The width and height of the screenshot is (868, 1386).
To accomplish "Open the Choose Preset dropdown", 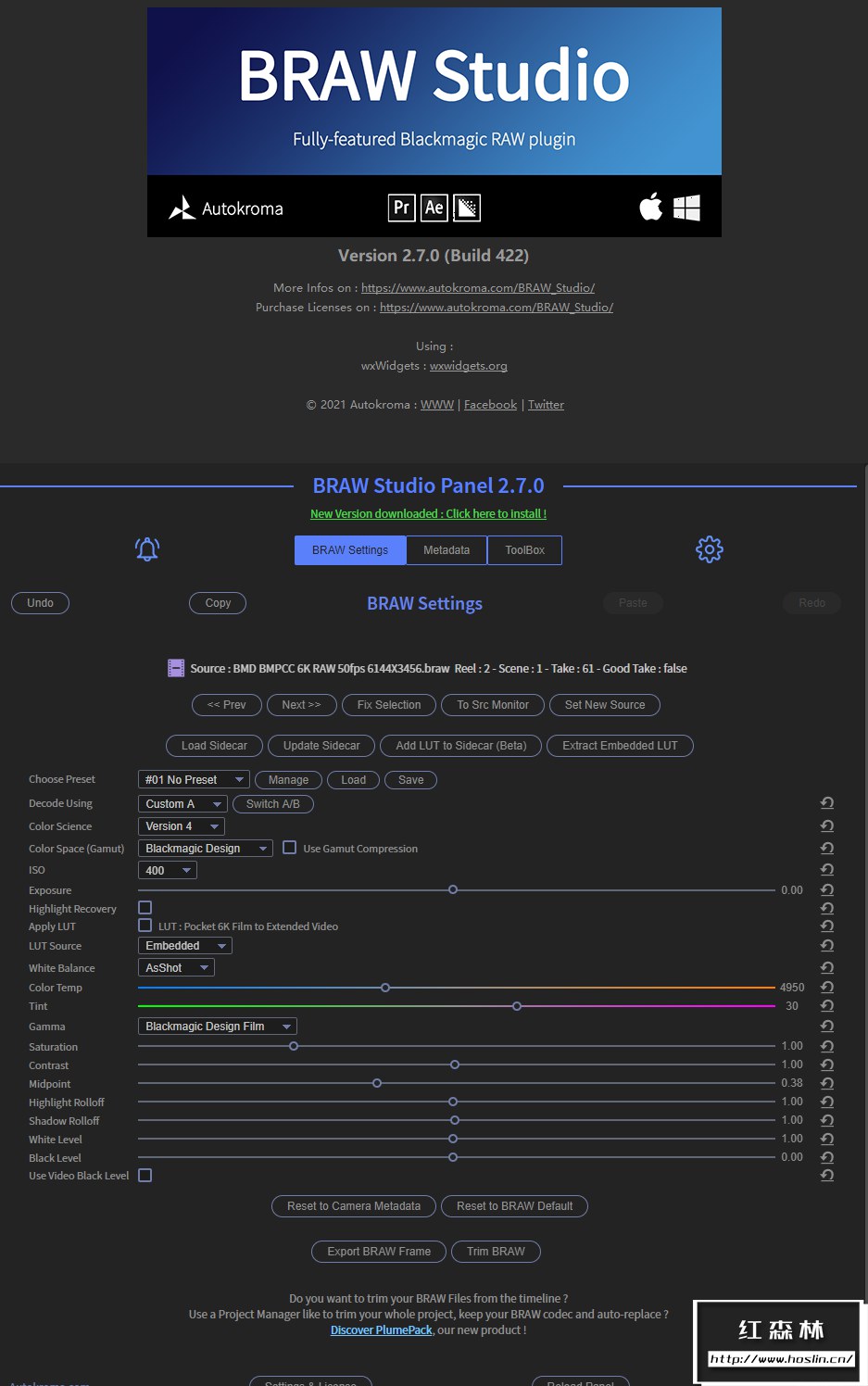I will 194,780.
